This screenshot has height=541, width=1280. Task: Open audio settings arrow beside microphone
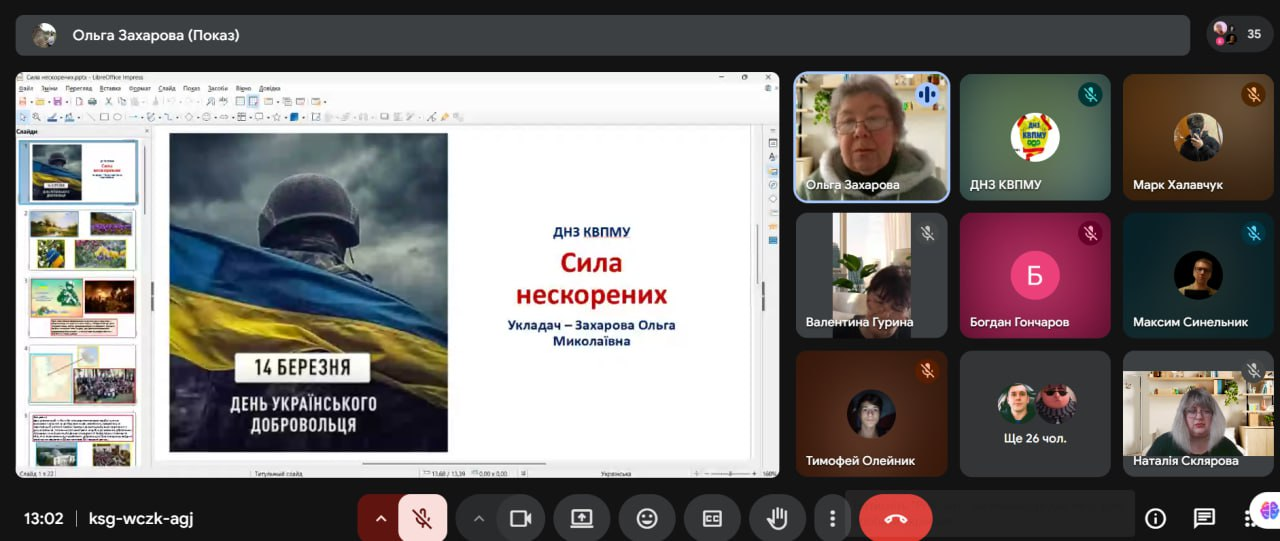pos(380,518)
